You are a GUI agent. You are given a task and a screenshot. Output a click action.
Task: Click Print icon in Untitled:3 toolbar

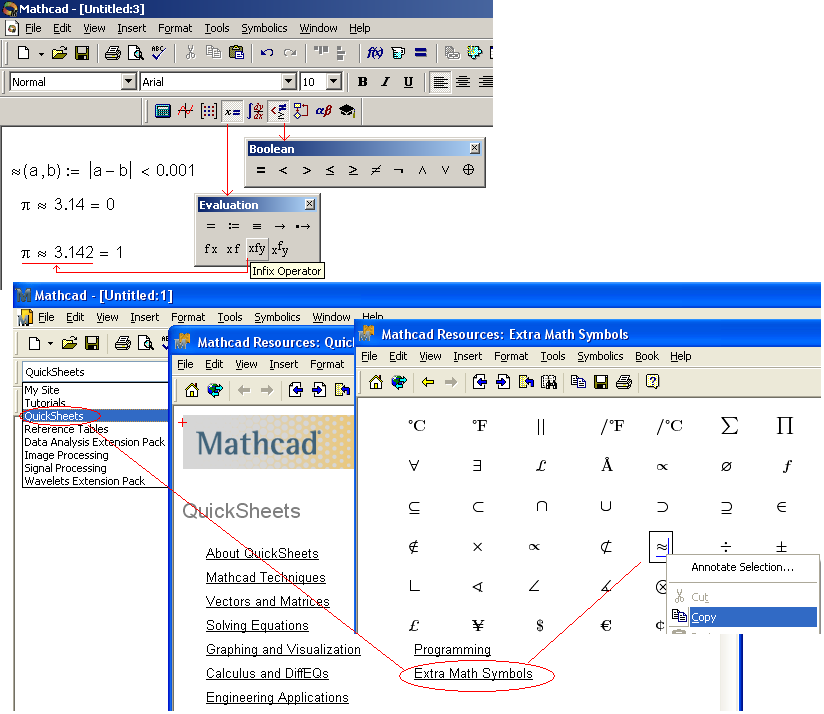click(112, 53)
